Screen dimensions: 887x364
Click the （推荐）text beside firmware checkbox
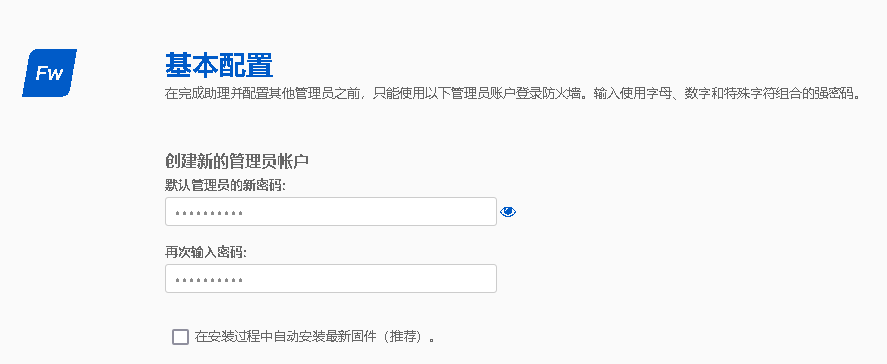tap(404, 337)
